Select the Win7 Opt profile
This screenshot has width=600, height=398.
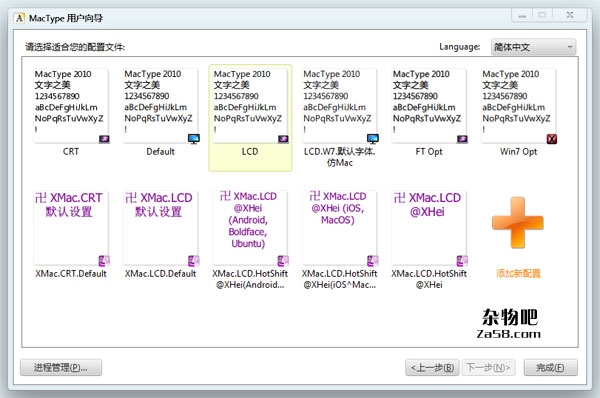point(518,106)
